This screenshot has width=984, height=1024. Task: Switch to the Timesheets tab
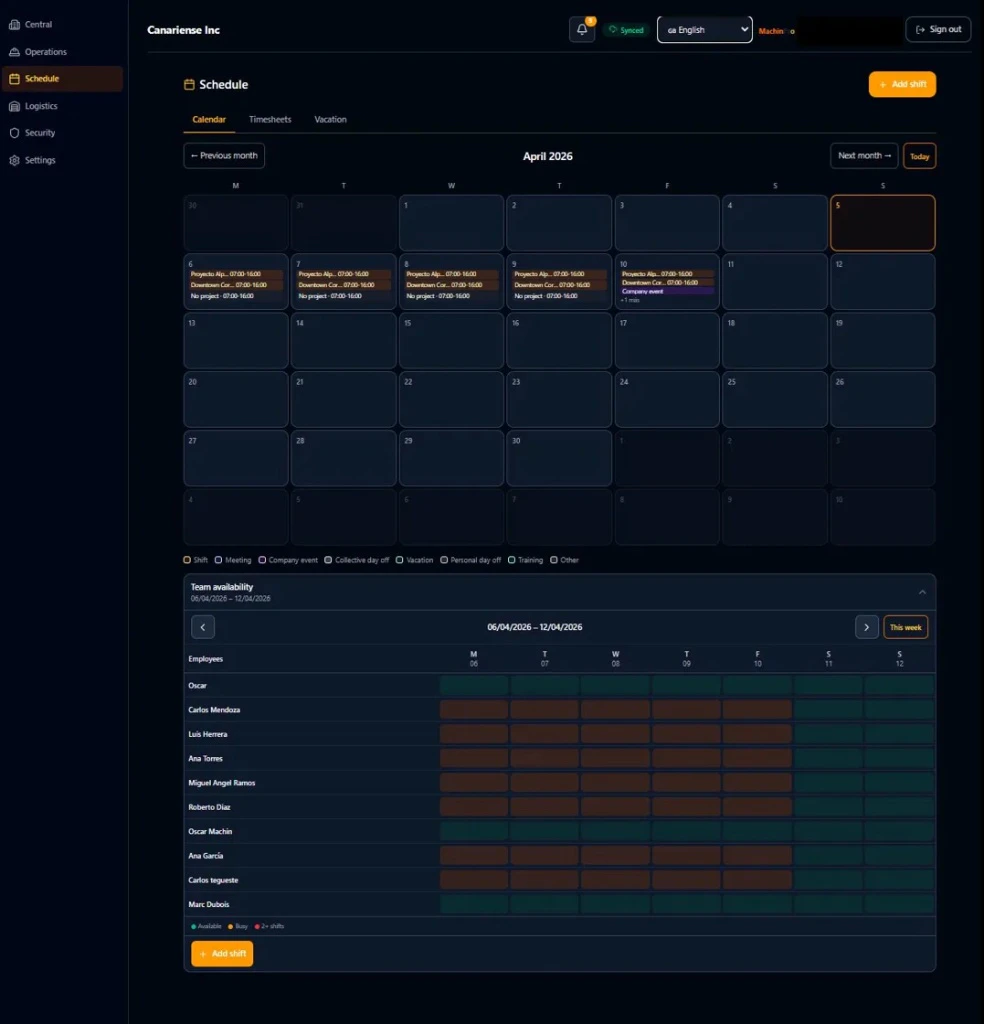click(270, 119)
